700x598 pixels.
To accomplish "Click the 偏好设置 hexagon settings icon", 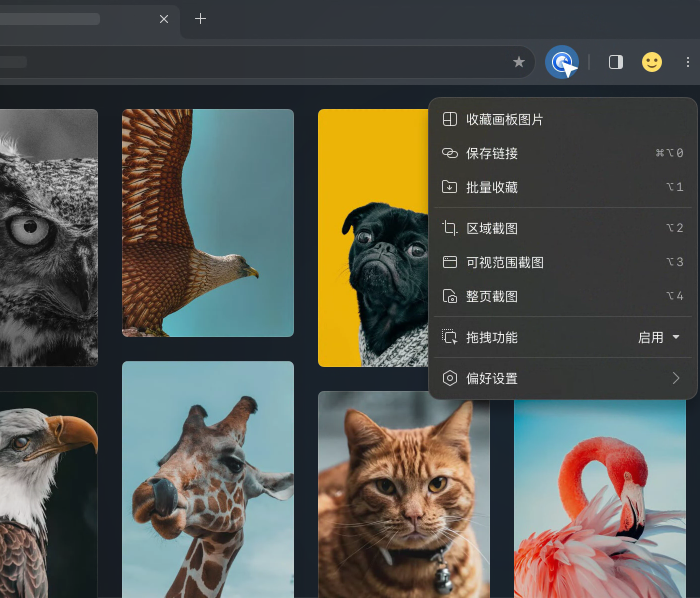I will [x=450, y=378].
